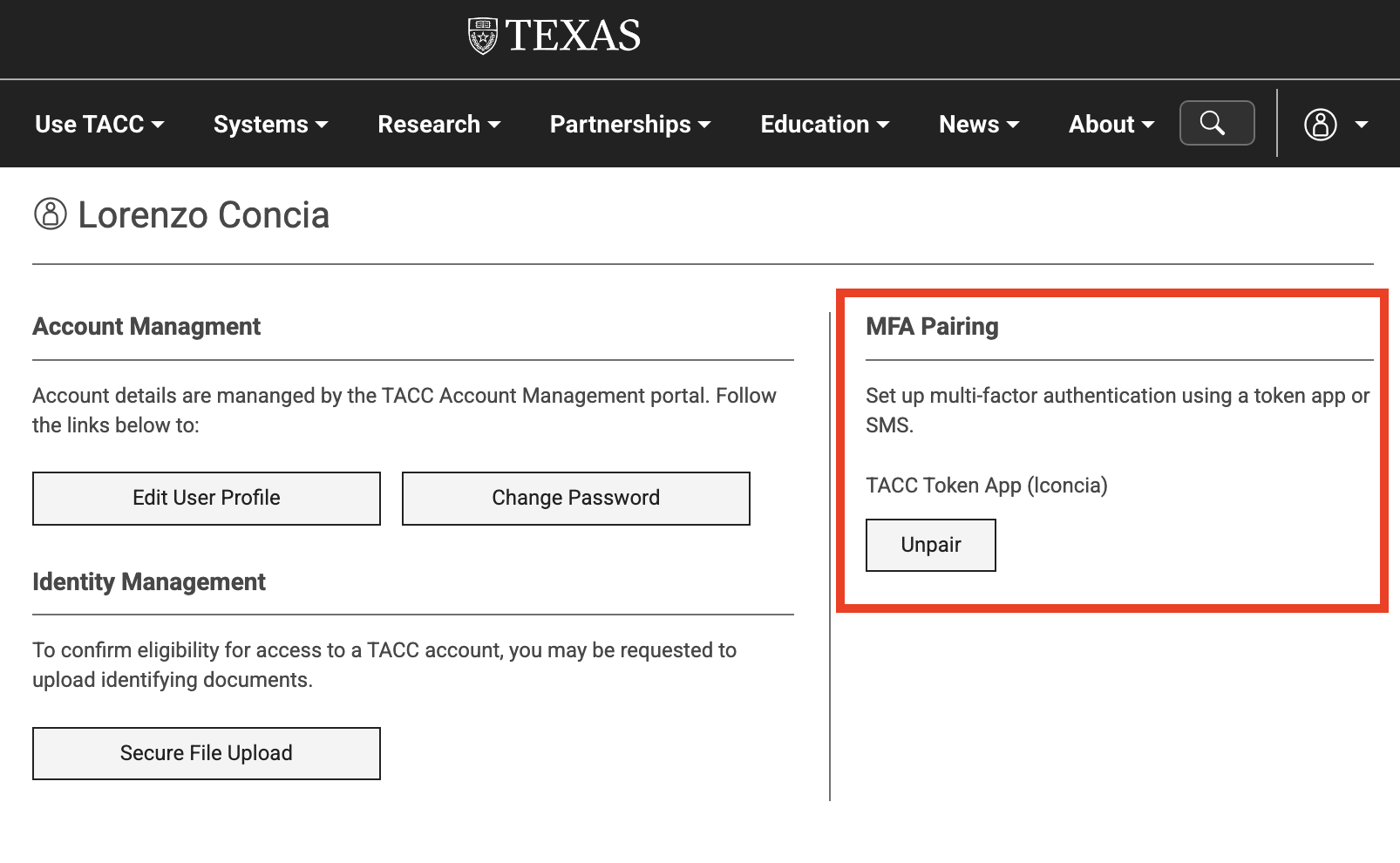
Task: Click the Edit User Profile button
Action: pyautogui.click(x=207, y=498)
